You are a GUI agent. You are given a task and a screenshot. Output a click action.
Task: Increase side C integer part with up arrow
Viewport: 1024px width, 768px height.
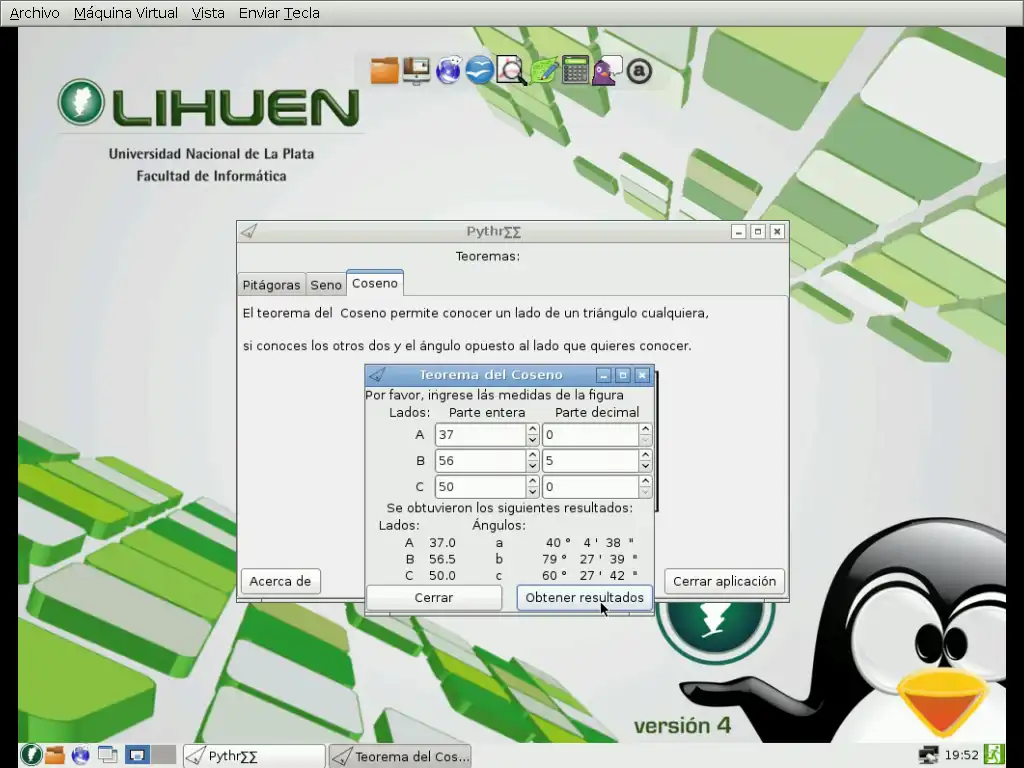click(x=532, y=481)
